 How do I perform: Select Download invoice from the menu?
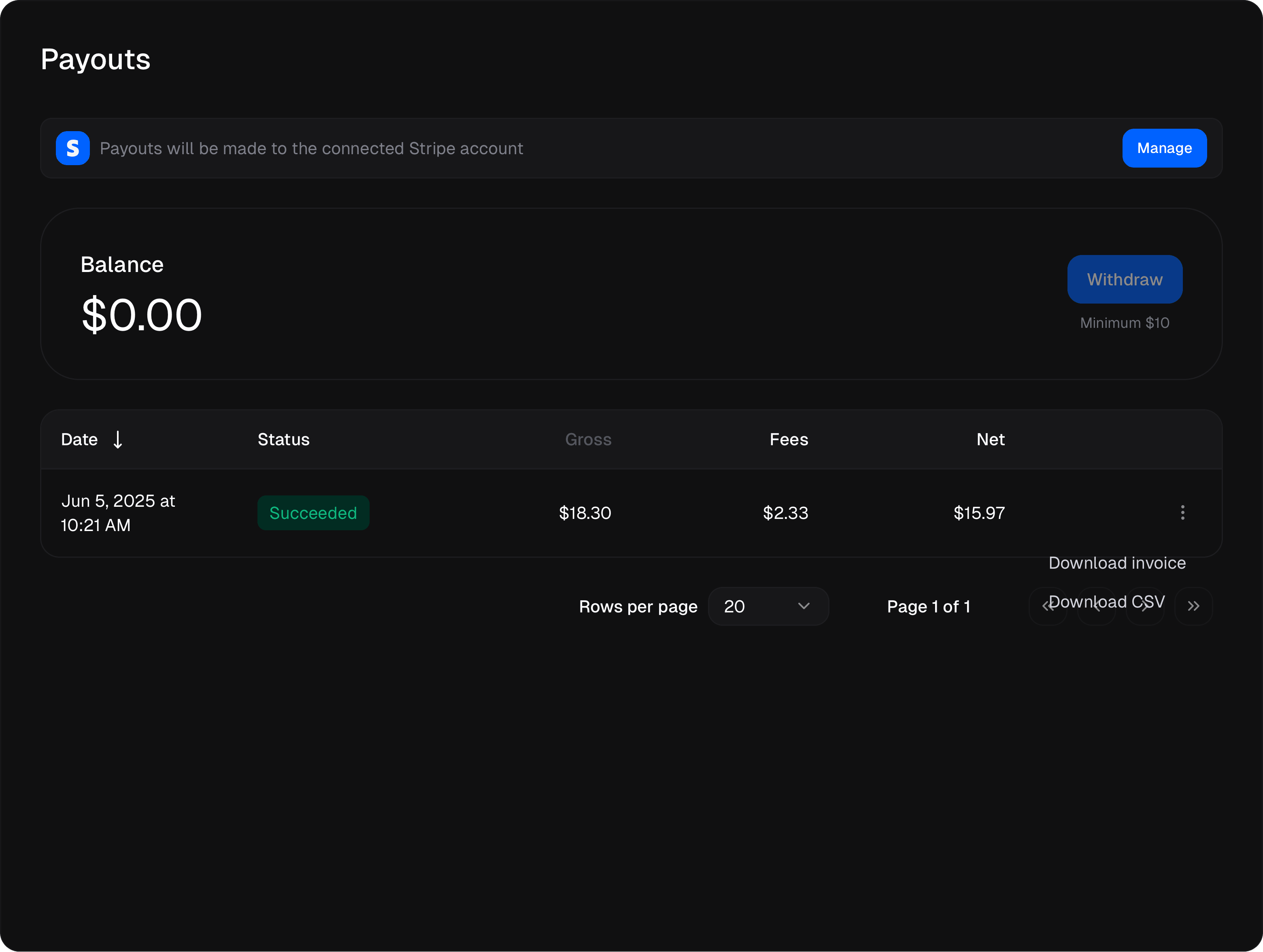tap(1116, 563)
